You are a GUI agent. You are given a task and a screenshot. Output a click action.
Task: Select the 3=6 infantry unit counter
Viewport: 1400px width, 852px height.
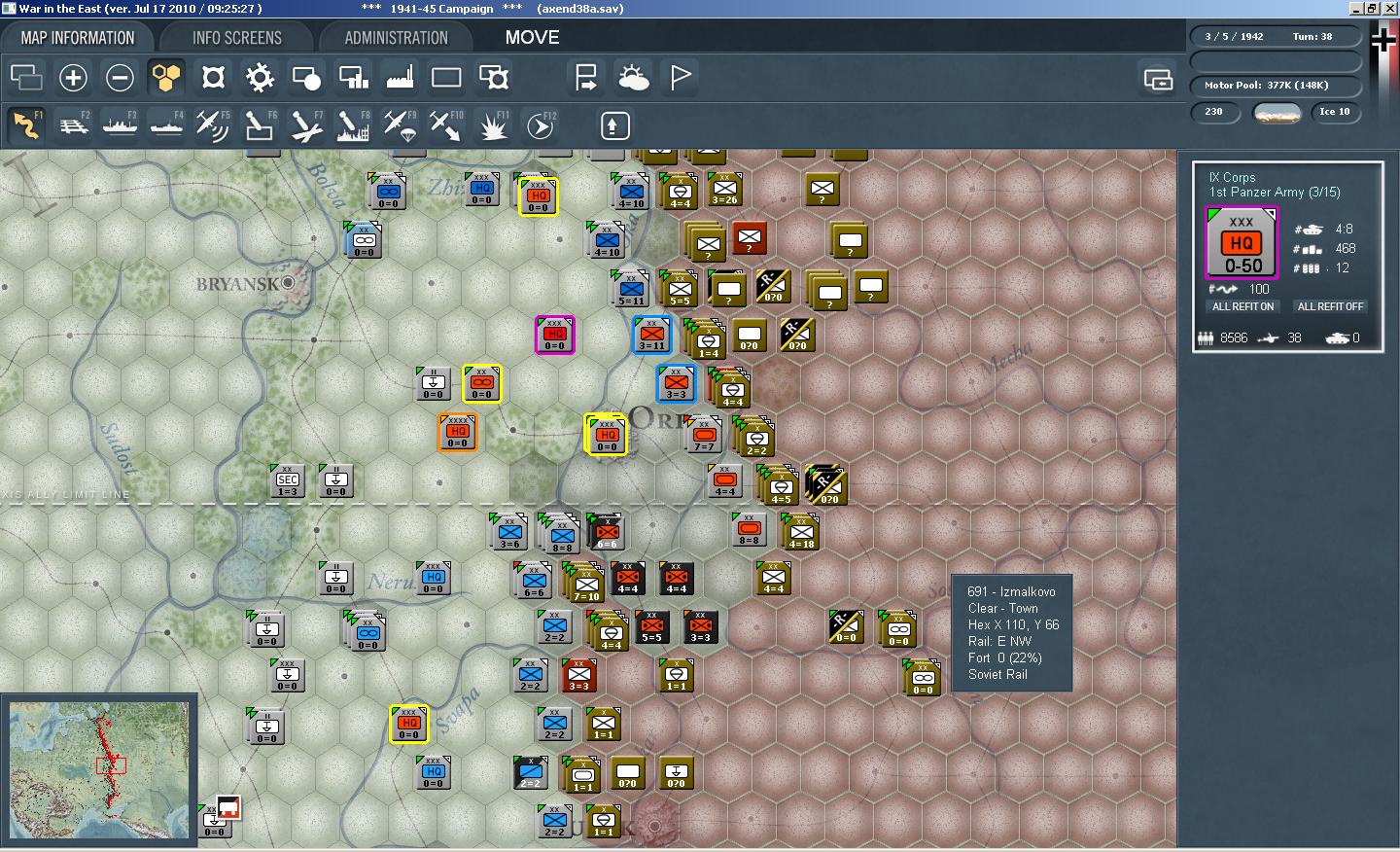coord(509,532)
